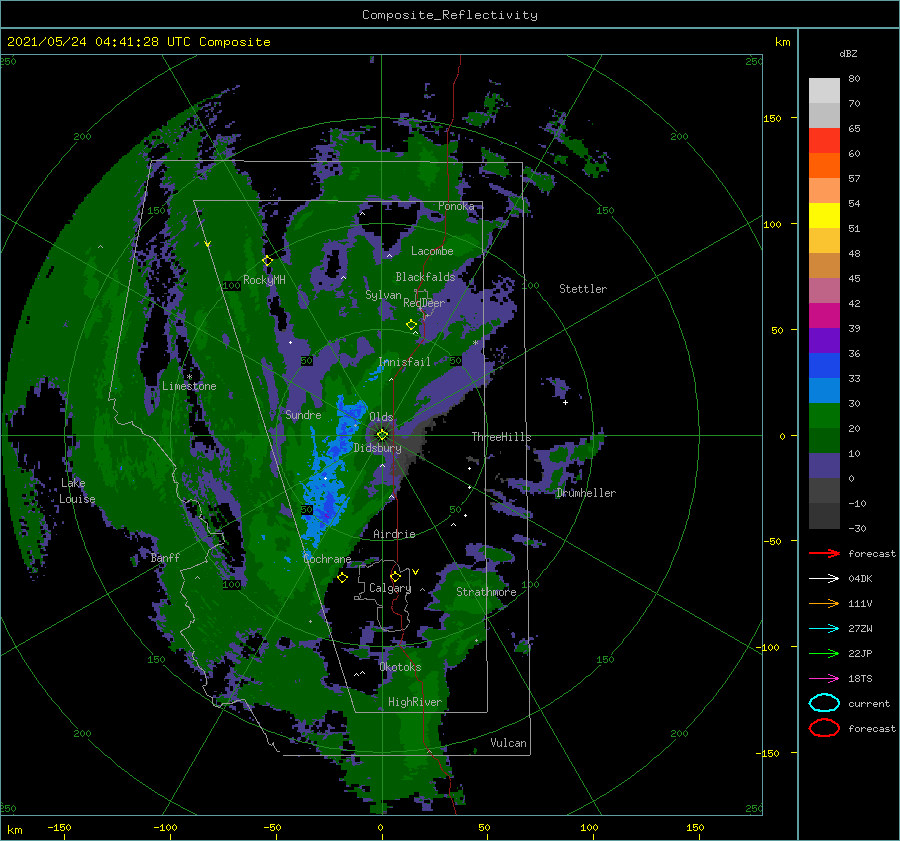Click the Lacombe town label
Viewport: 900px width, 841px height.
coord(432,251)
